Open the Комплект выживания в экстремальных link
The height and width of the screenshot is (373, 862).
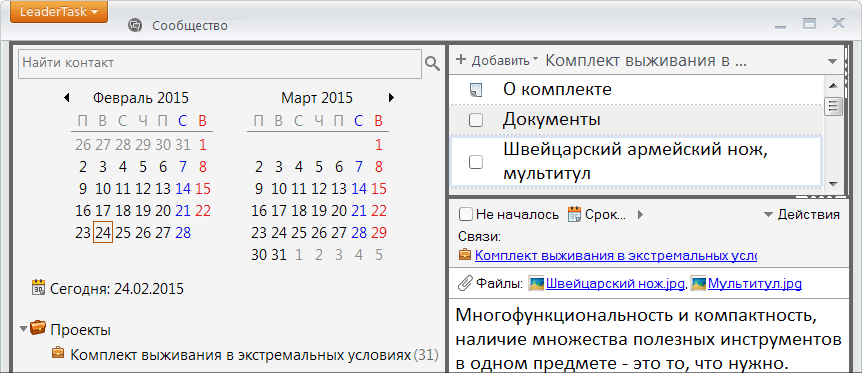click(x=616, y=256)
